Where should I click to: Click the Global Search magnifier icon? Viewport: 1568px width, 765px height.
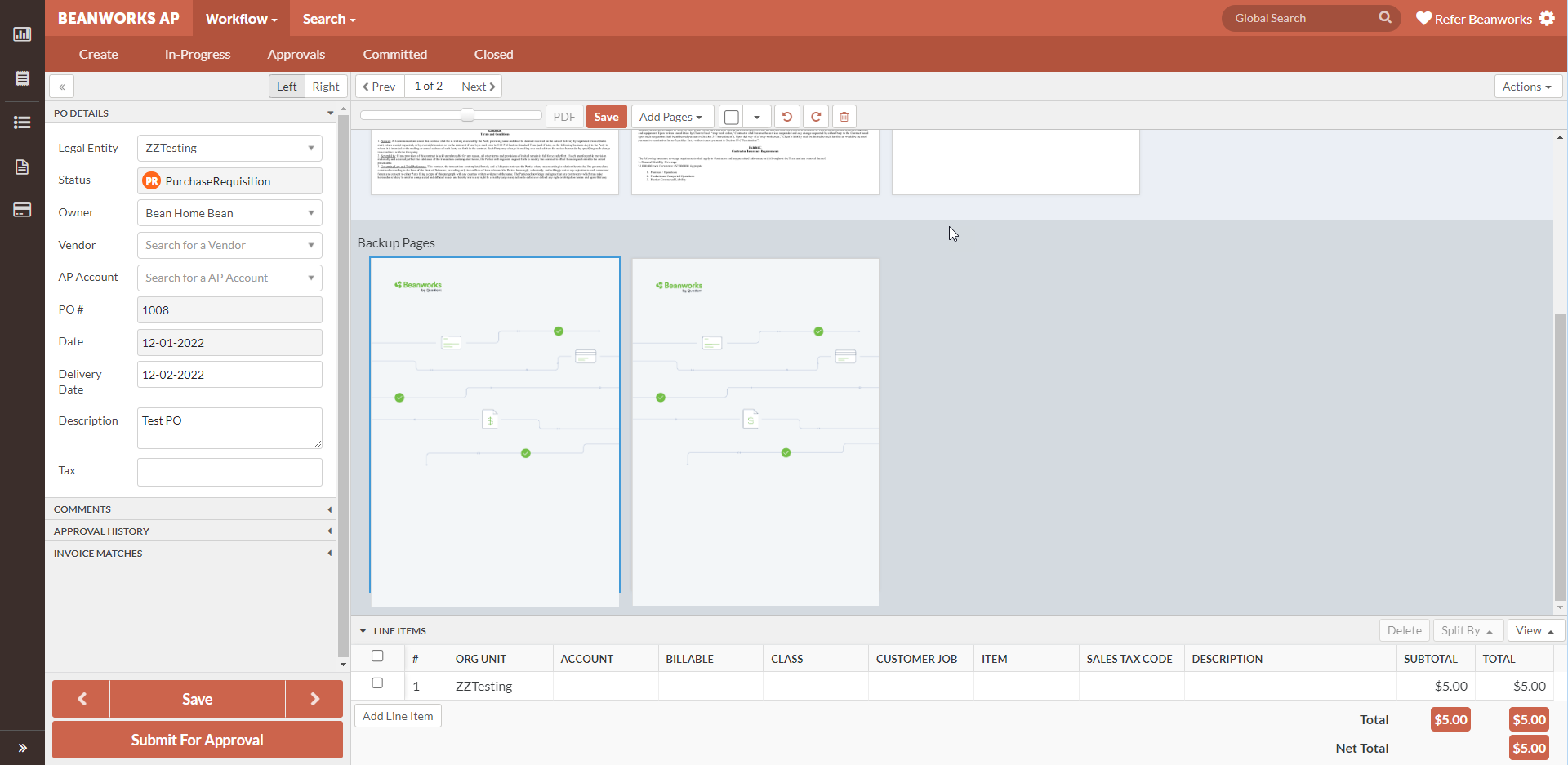click(1385, 17)
